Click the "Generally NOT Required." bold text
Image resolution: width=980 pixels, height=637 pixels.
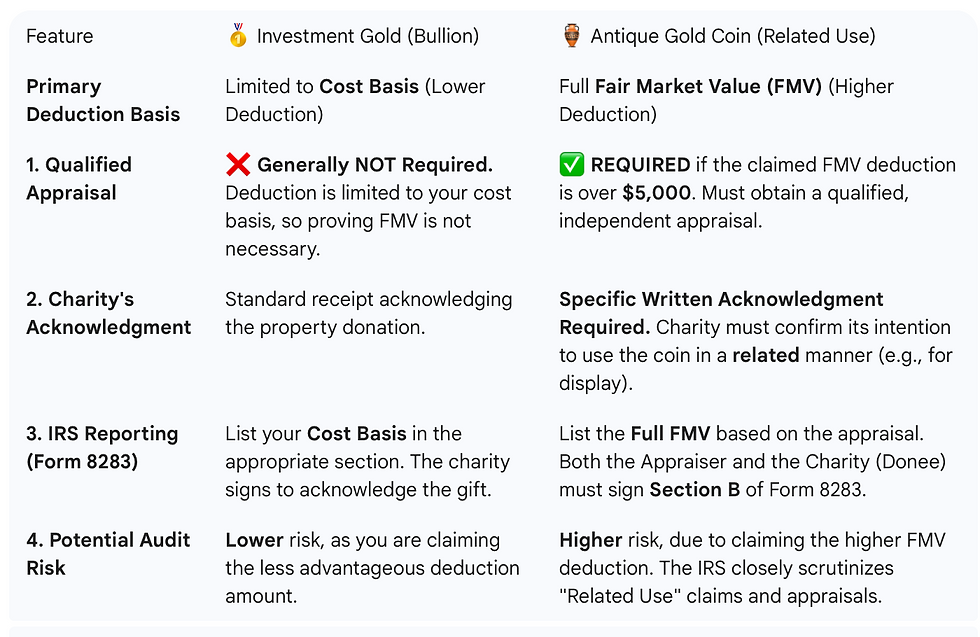click(x=374, y=165)
